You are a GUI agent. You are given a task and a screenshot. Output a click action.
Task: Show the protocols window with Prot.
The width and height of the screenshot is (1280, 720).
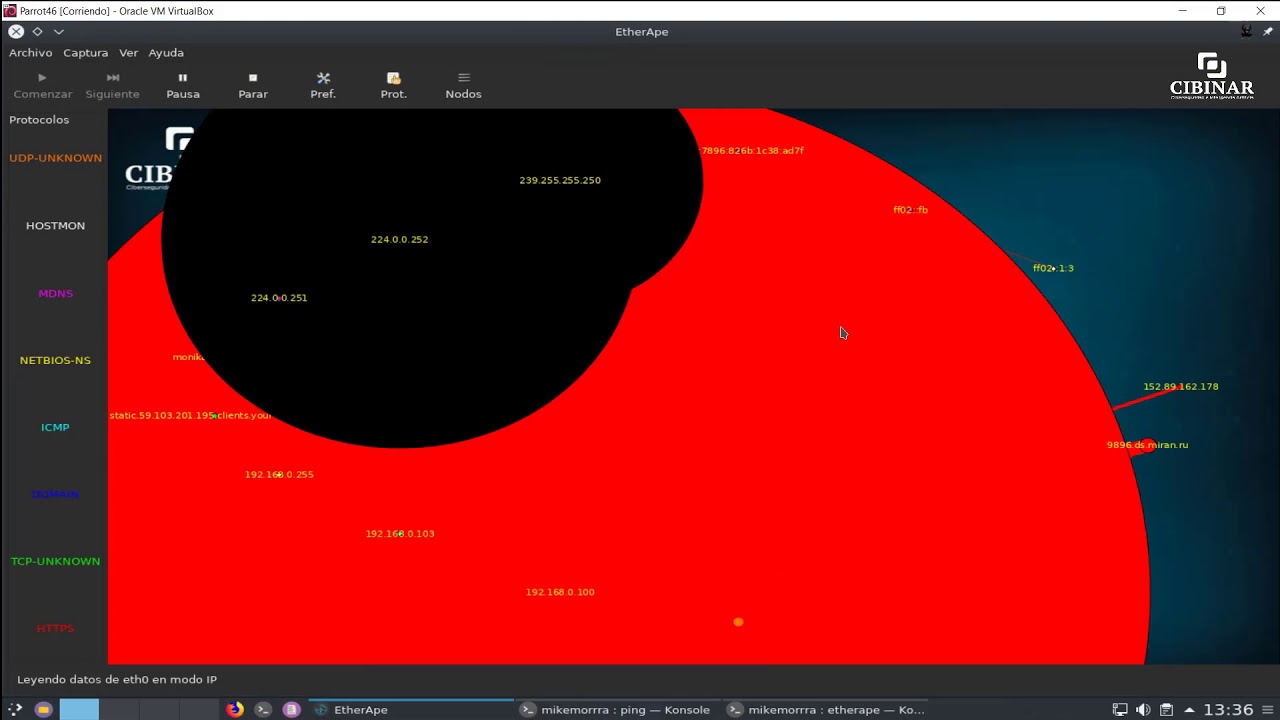pyautogui.click(x=394, y=86)
